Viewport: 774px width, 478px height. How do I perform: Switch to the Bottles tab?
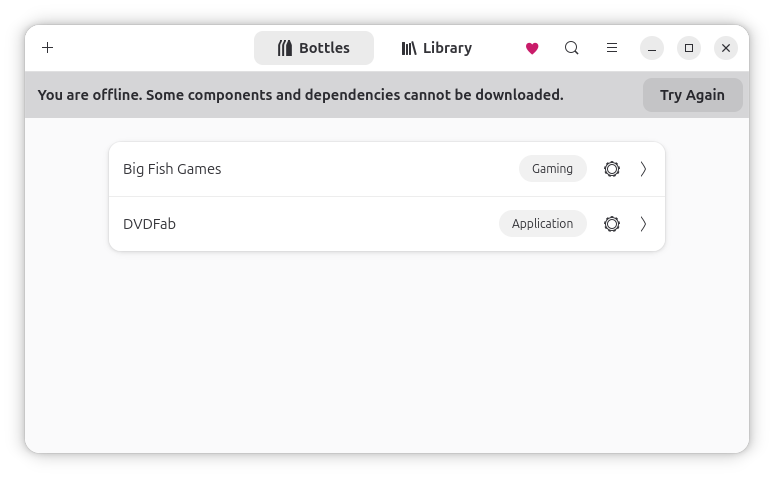tap(314, 48)
